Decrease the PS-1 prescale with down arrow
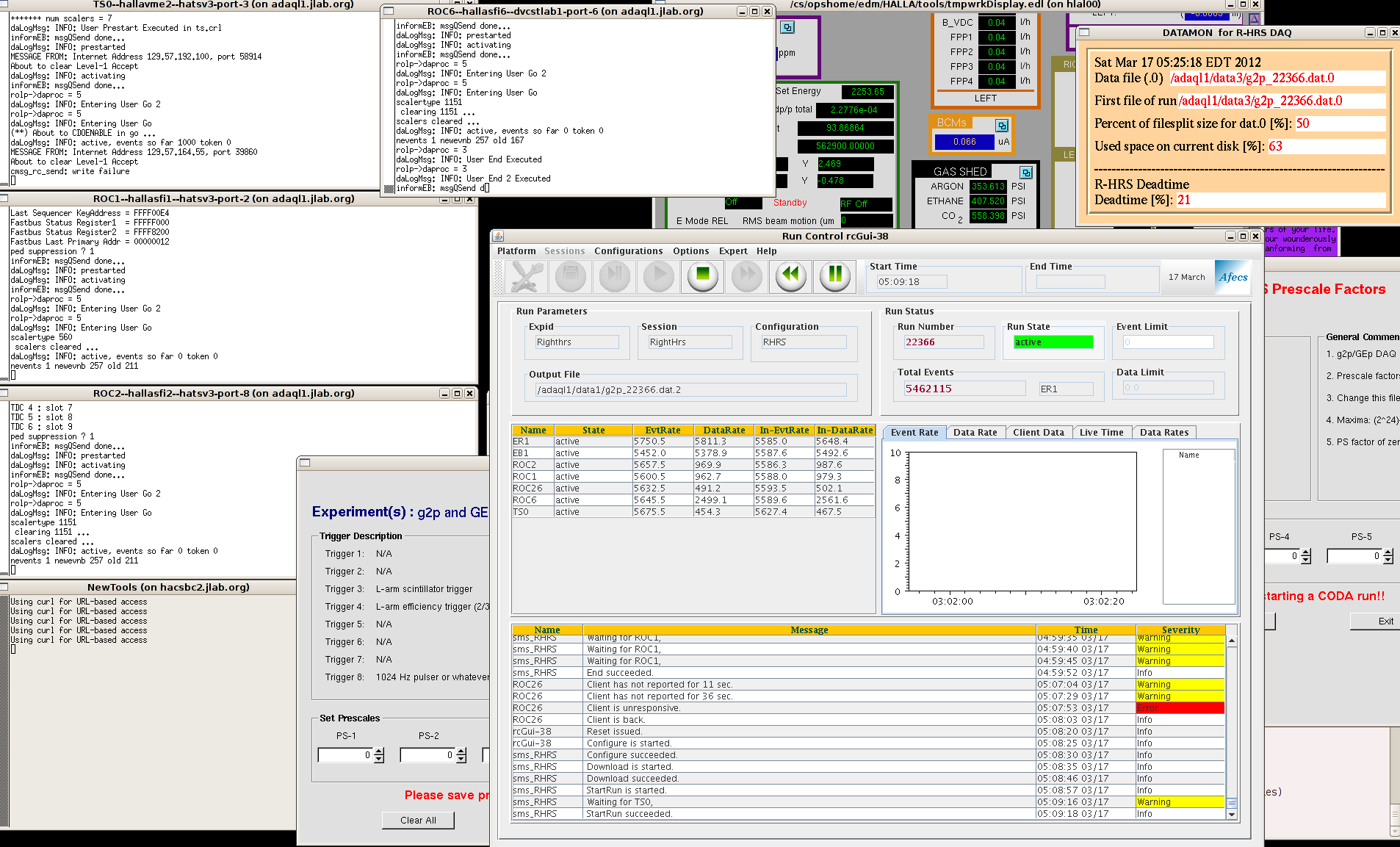 point(379,759)
